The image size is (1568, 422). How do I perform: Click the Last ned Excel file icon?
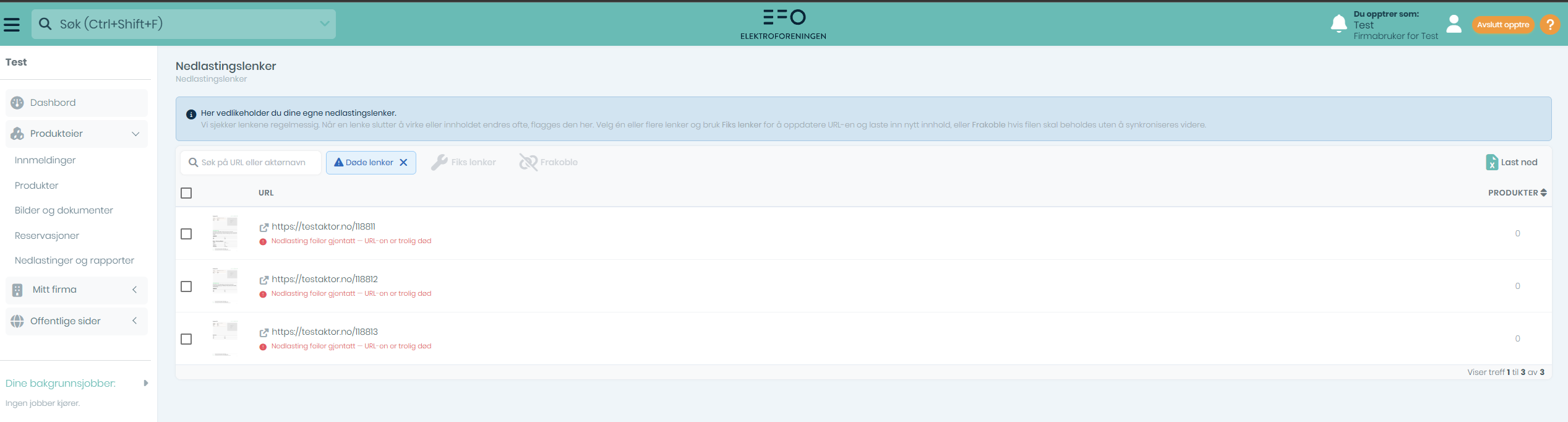point(1492,162)
